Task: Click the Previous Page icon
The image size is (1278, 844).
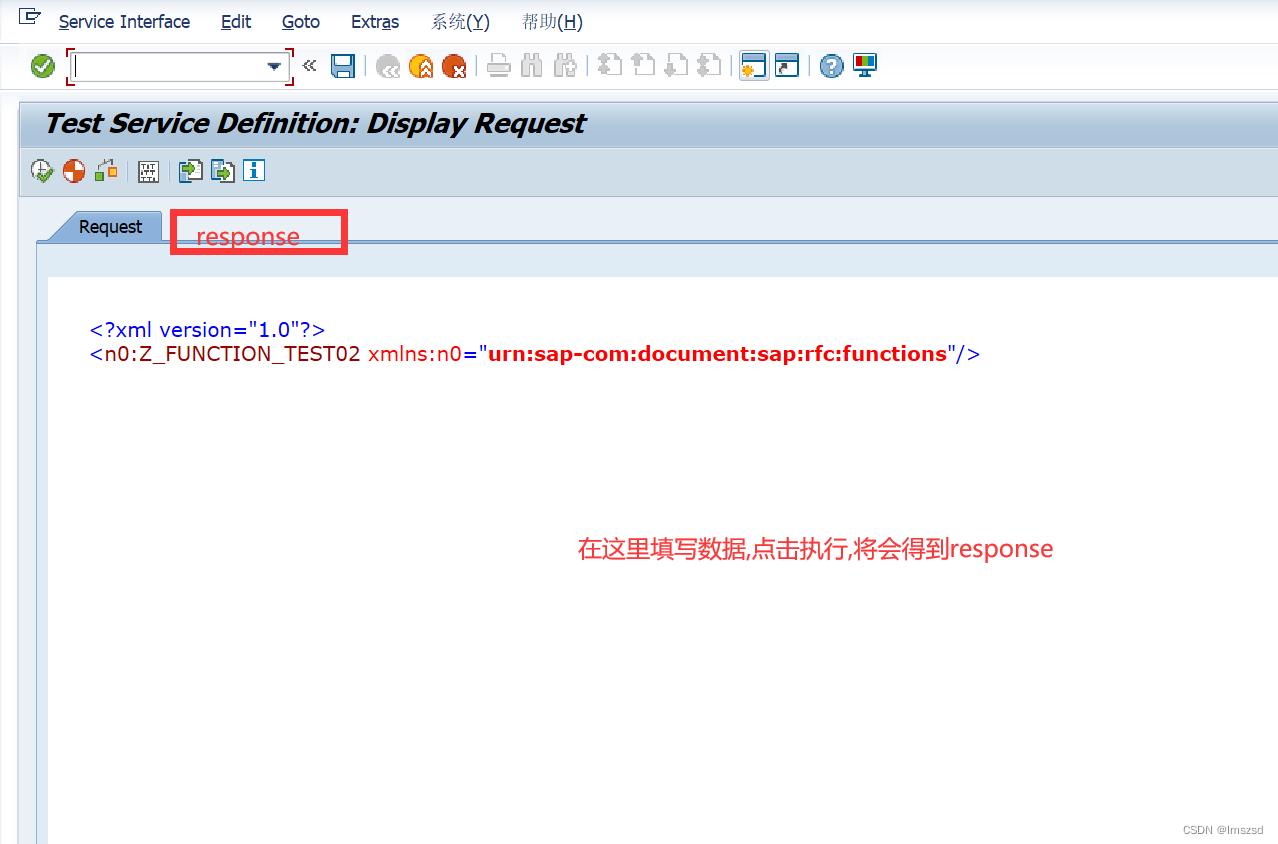Action: 642,66
